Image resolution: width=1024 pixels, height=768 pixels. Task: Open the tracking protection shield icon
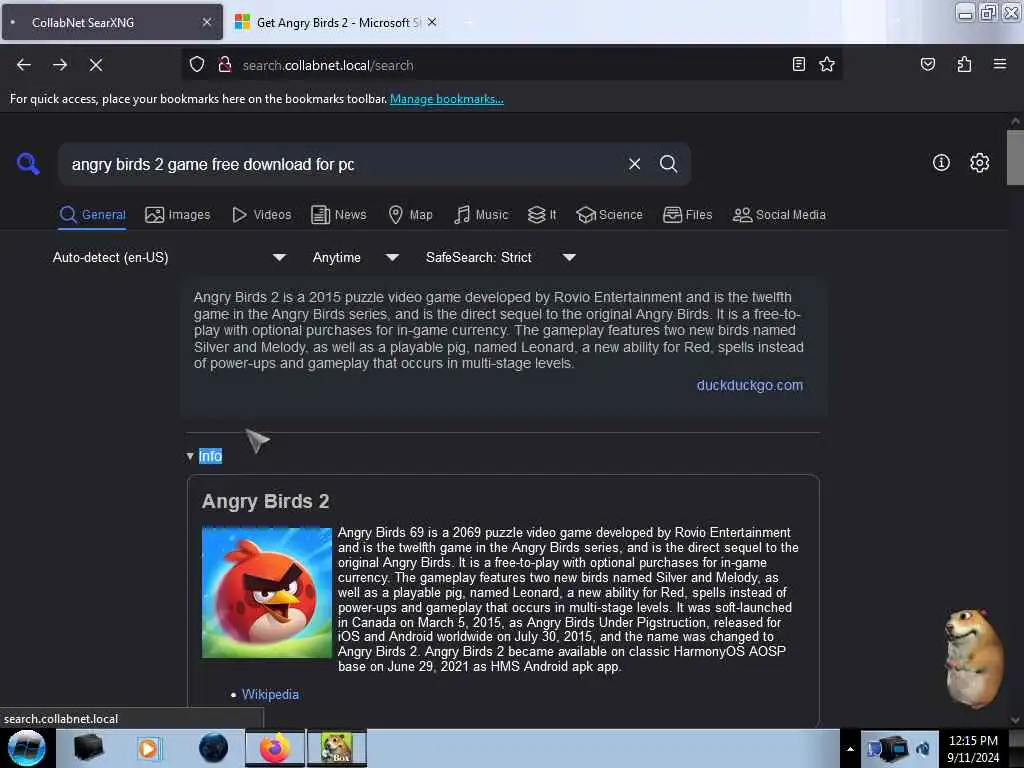(x=197, y=65)
